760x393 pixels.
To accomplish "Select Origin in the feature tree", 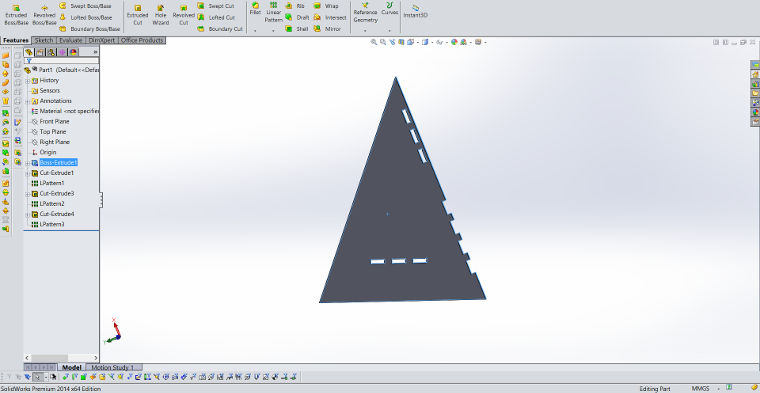I will pyautogui.click(x=44, y=152).
